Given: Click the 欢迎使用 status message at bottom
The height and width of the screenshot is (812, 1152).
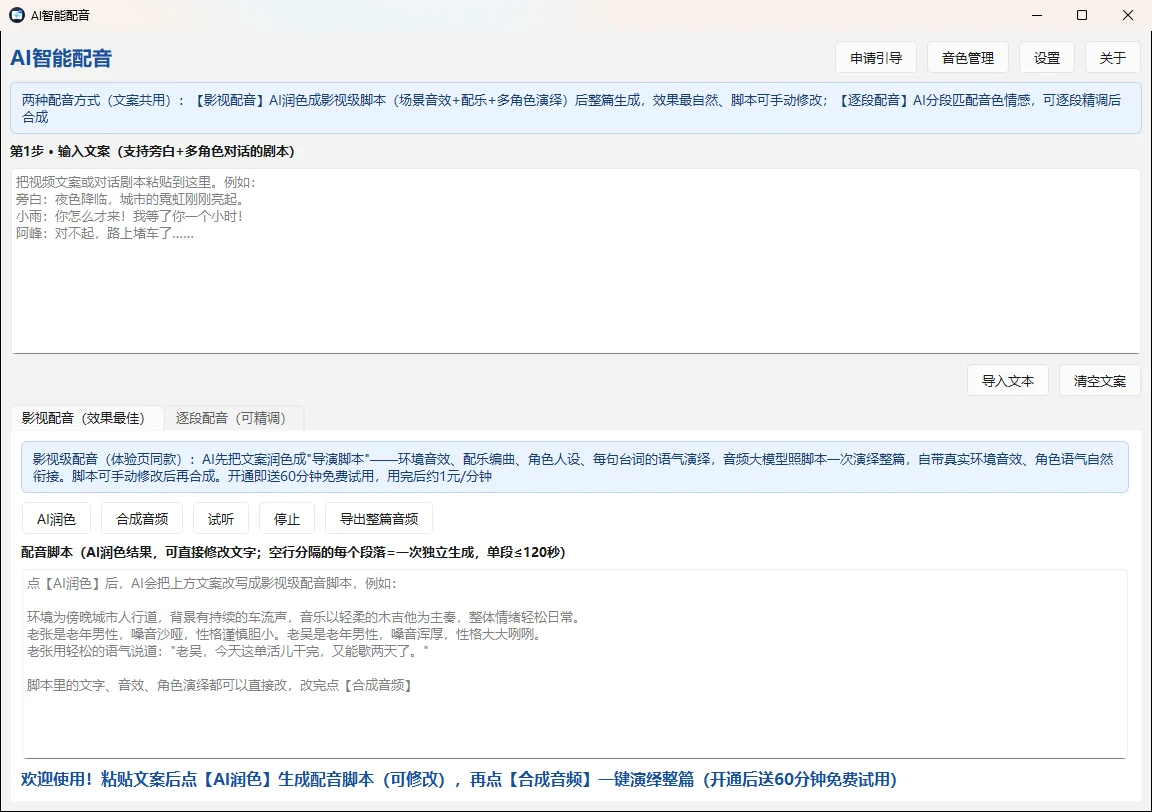Looking at the screenshot, I should [x=459, y=779].
